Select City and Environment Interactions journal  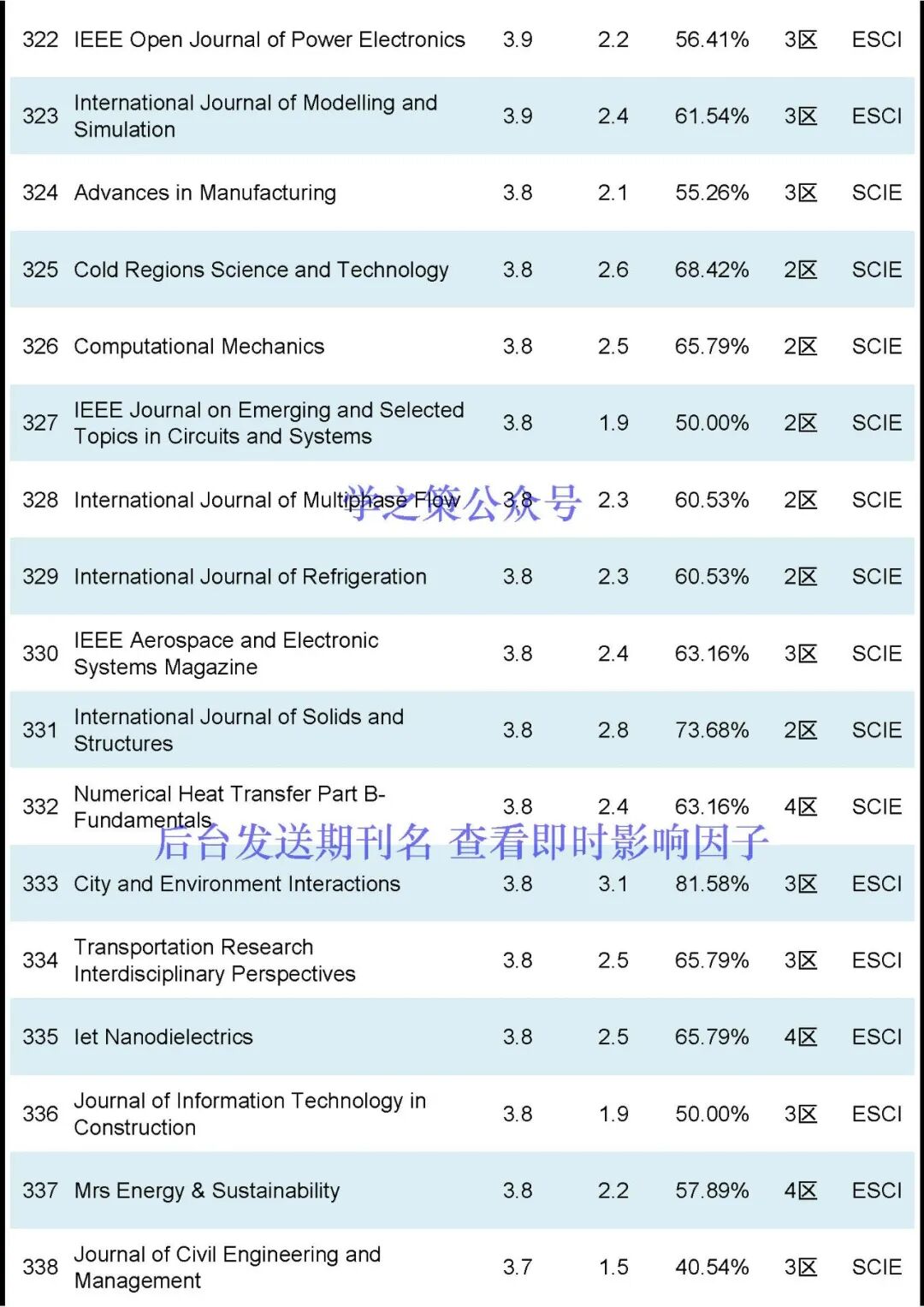coord(237,883)
